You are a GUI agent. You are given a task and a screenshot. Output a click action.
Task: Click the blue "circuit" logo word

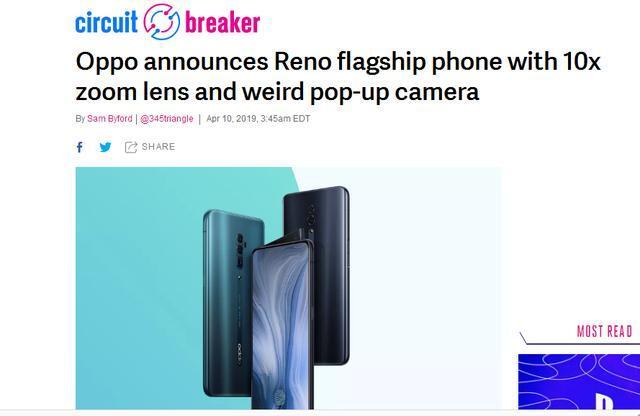pos(107,22)
